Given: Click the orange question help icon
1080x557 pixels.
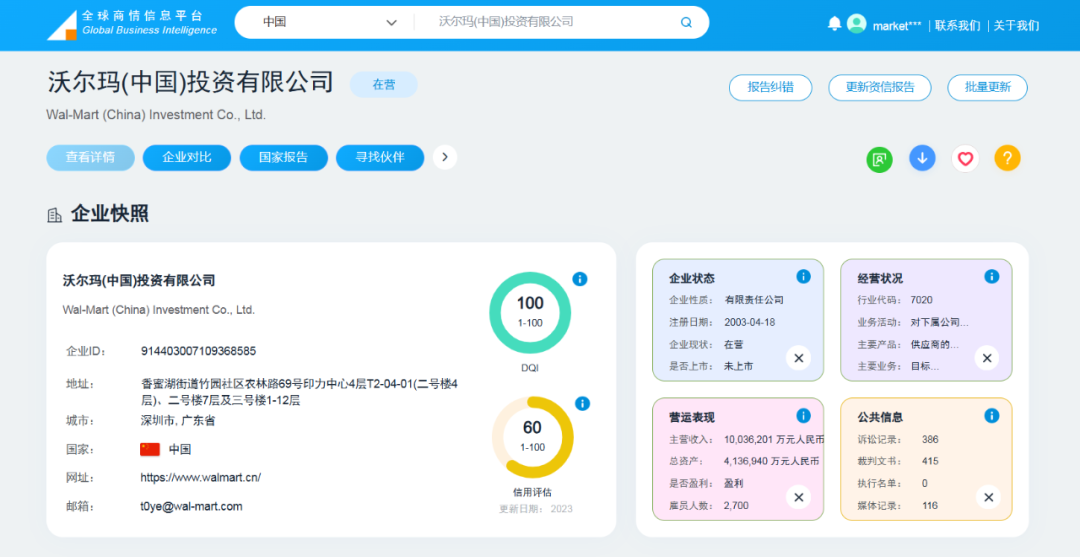Looking at the screenshot, I should click(1007, 158).
